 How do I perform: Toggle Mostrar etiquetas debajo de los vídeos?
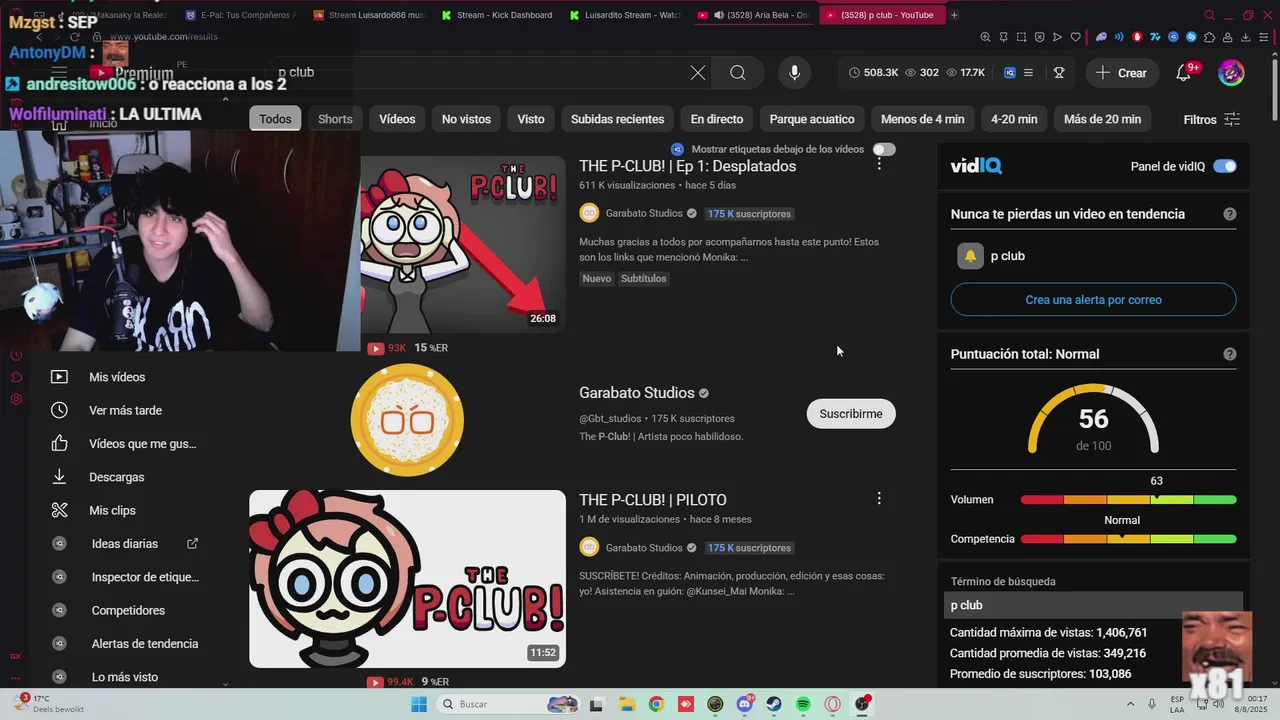[x=884, y=149]
